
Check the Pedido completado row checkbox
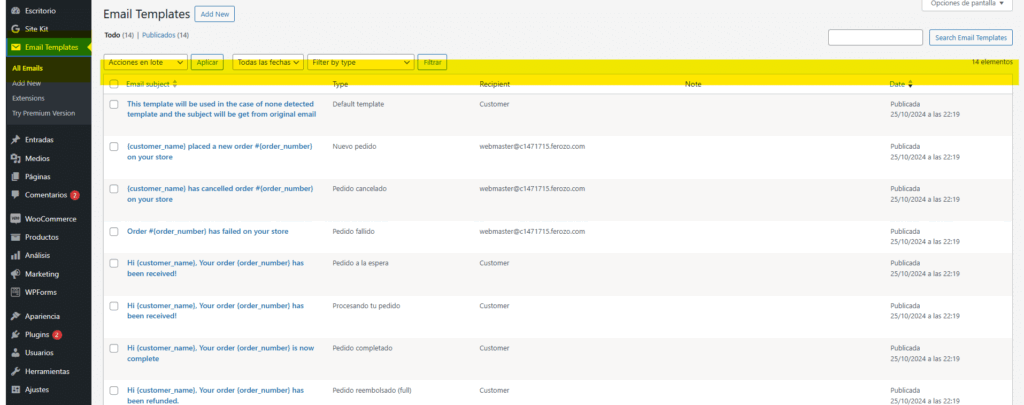[x=114, y=348]
